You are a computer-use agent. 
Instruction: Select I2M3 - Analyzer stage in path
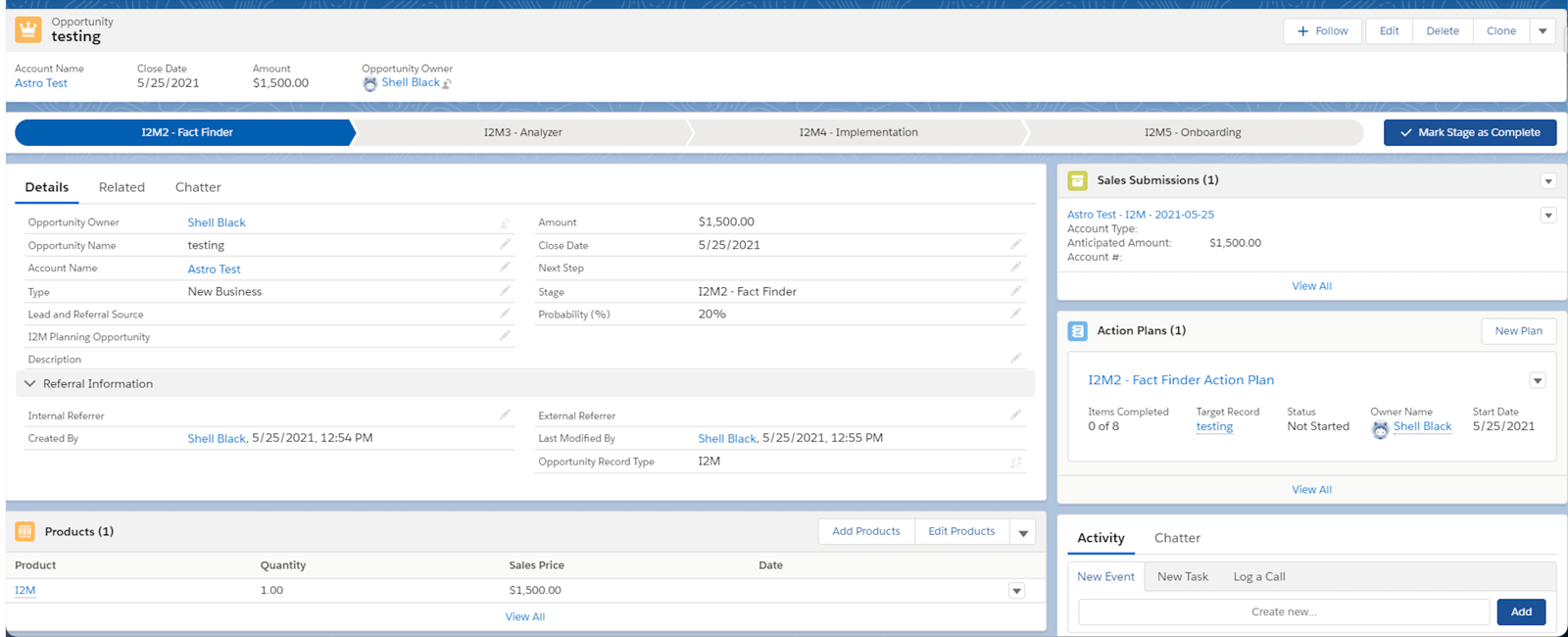coord(522,132)
